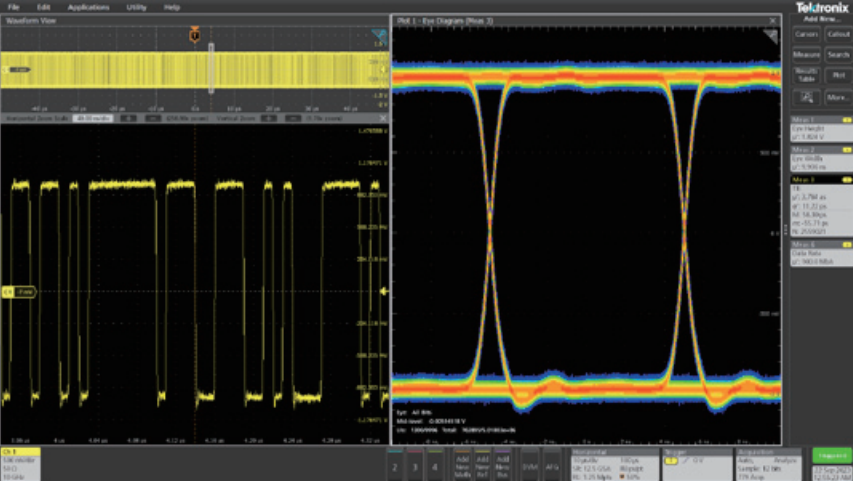
Task: Turn on channel 3
Action: tap(415, 466)
